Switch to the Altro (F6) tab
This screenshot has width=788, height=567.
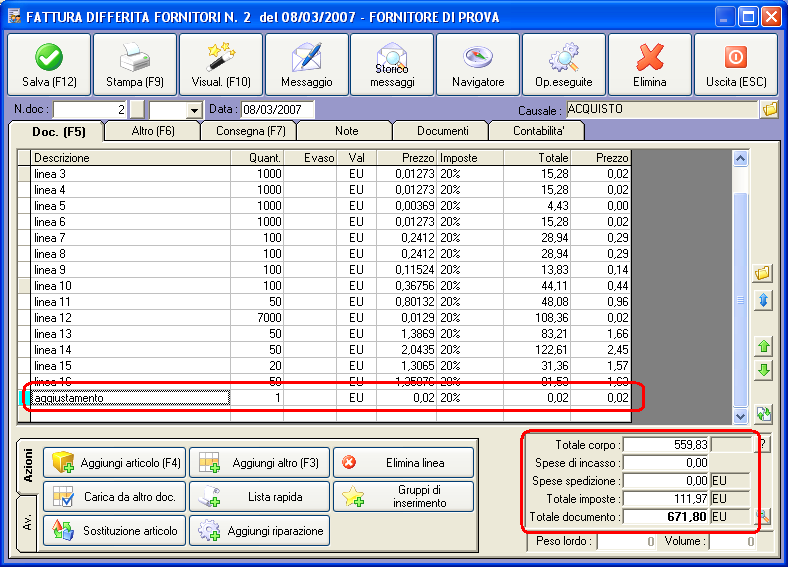tap(153, 131)
